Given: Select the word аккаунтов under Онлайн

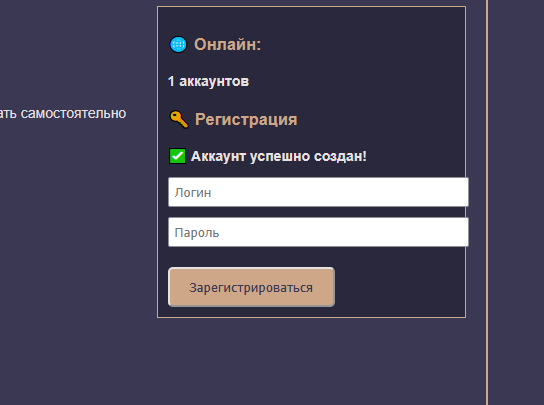Looking at the screenshot, I should pos(214,82).
